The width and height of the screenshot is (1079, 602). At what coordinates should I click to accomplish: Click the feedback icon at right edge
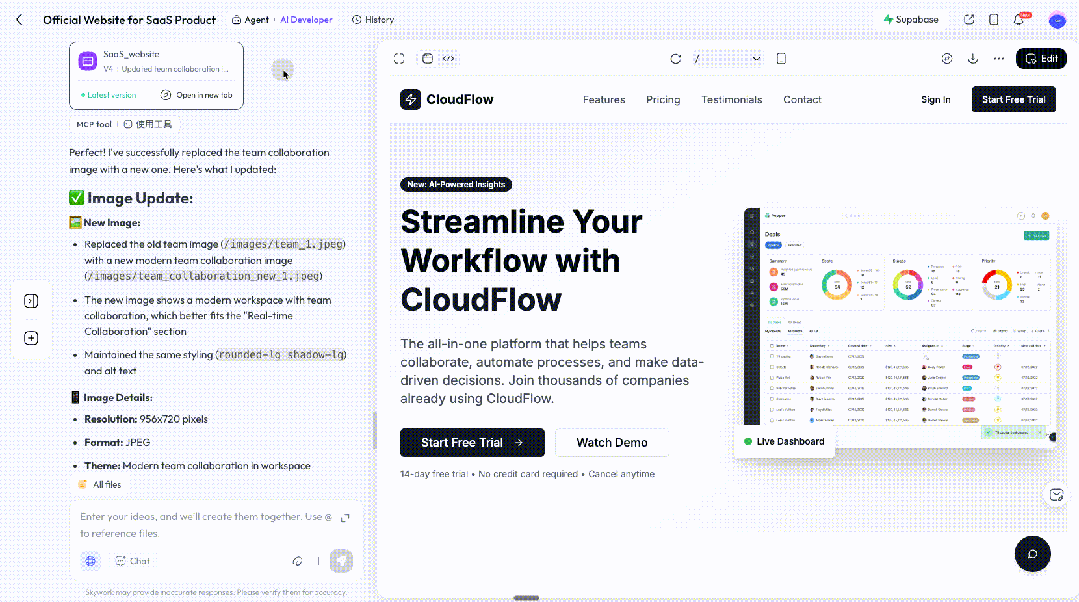tap(1057, 495)
